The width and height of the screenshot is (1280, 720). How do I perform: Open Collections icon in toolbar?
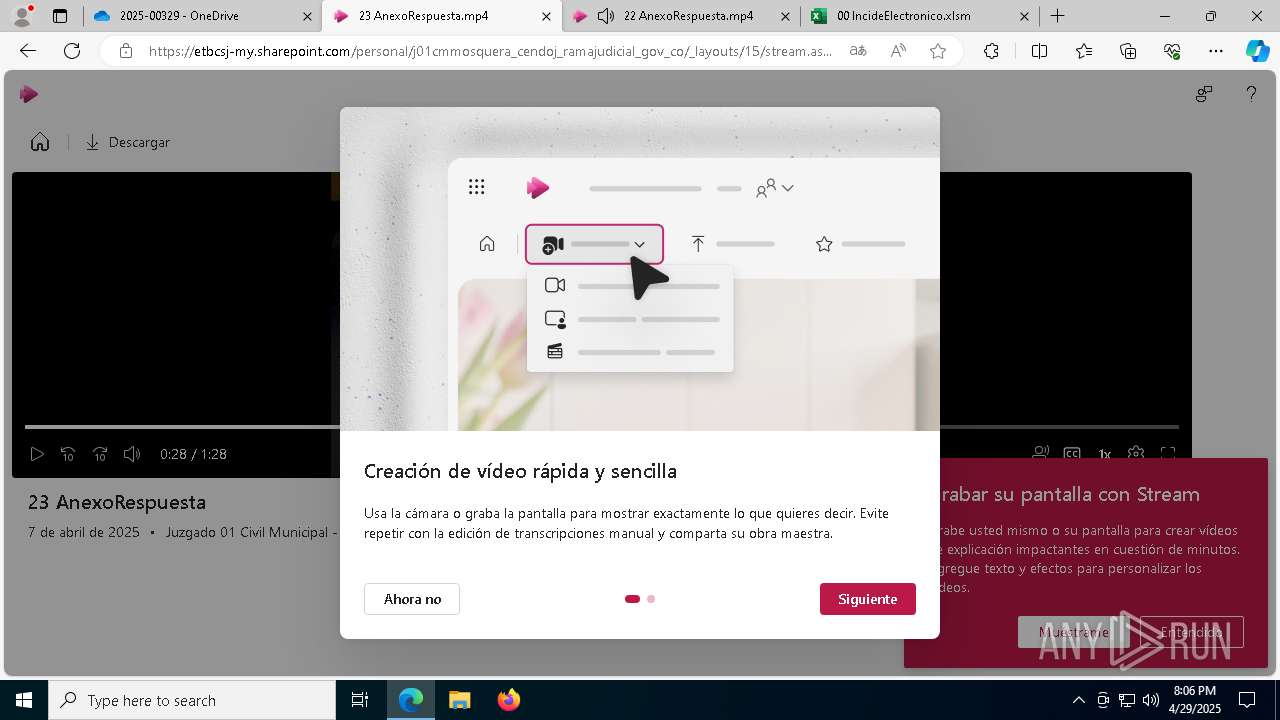coord(1128,51)
